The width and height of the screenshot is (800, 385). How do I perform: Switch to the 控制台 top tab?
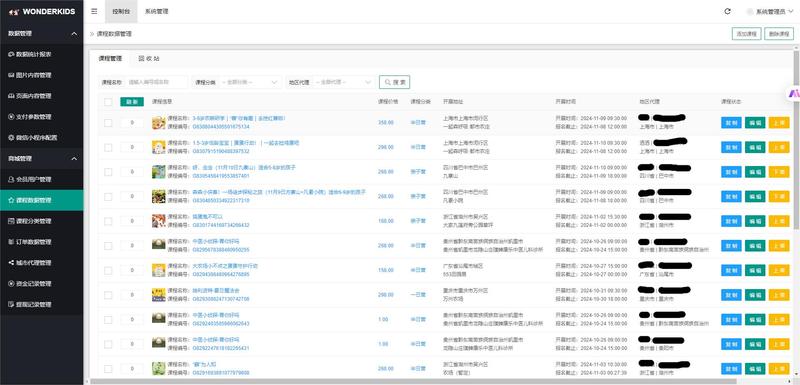pyautogui.click(x=121, y=11)
